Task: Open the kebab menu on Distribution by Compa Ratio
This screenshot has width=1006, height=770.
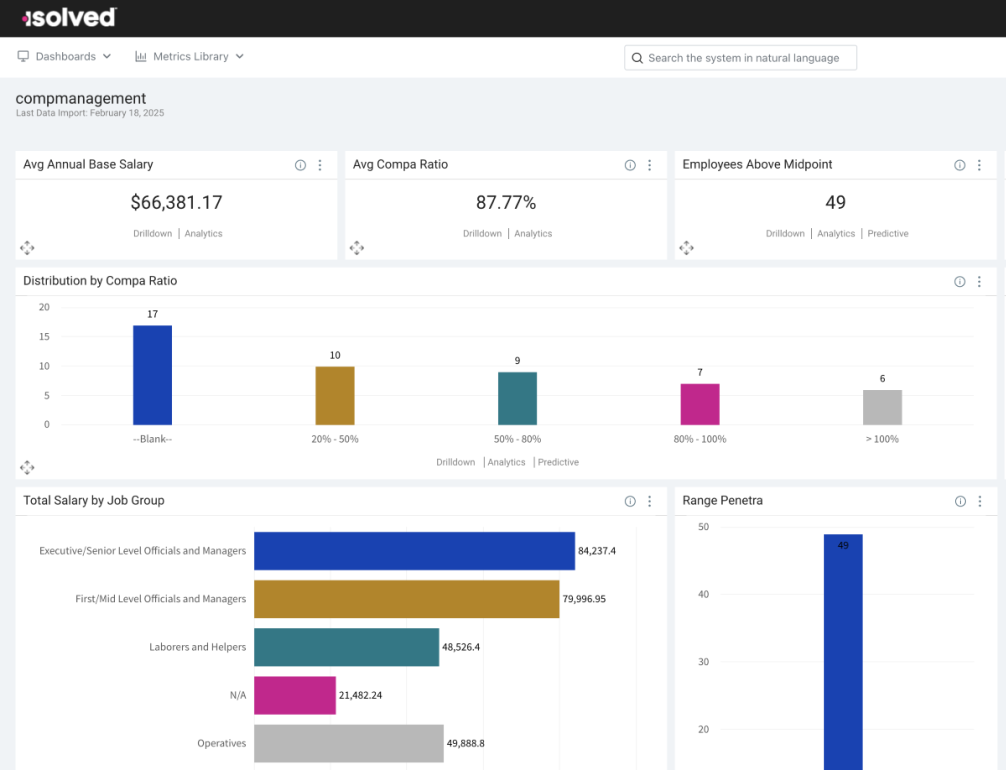Action: [979, 282]
